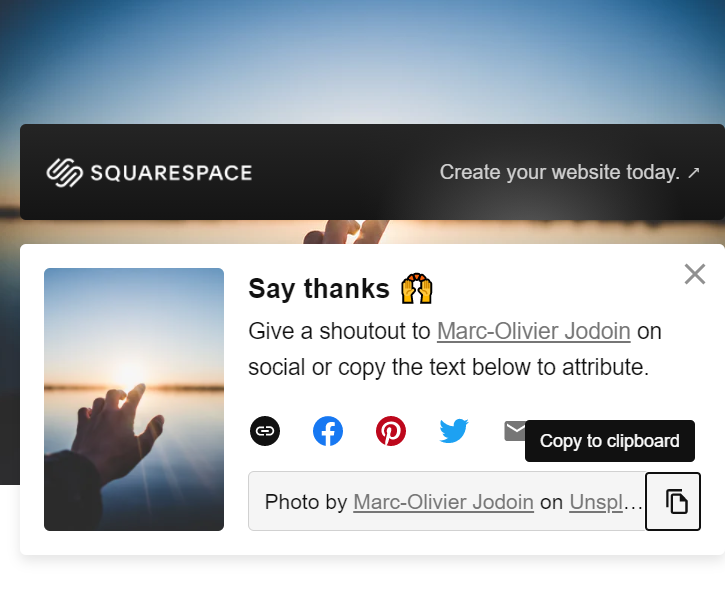
Task: Share the photo on Twitter
Action: (454, 431)
